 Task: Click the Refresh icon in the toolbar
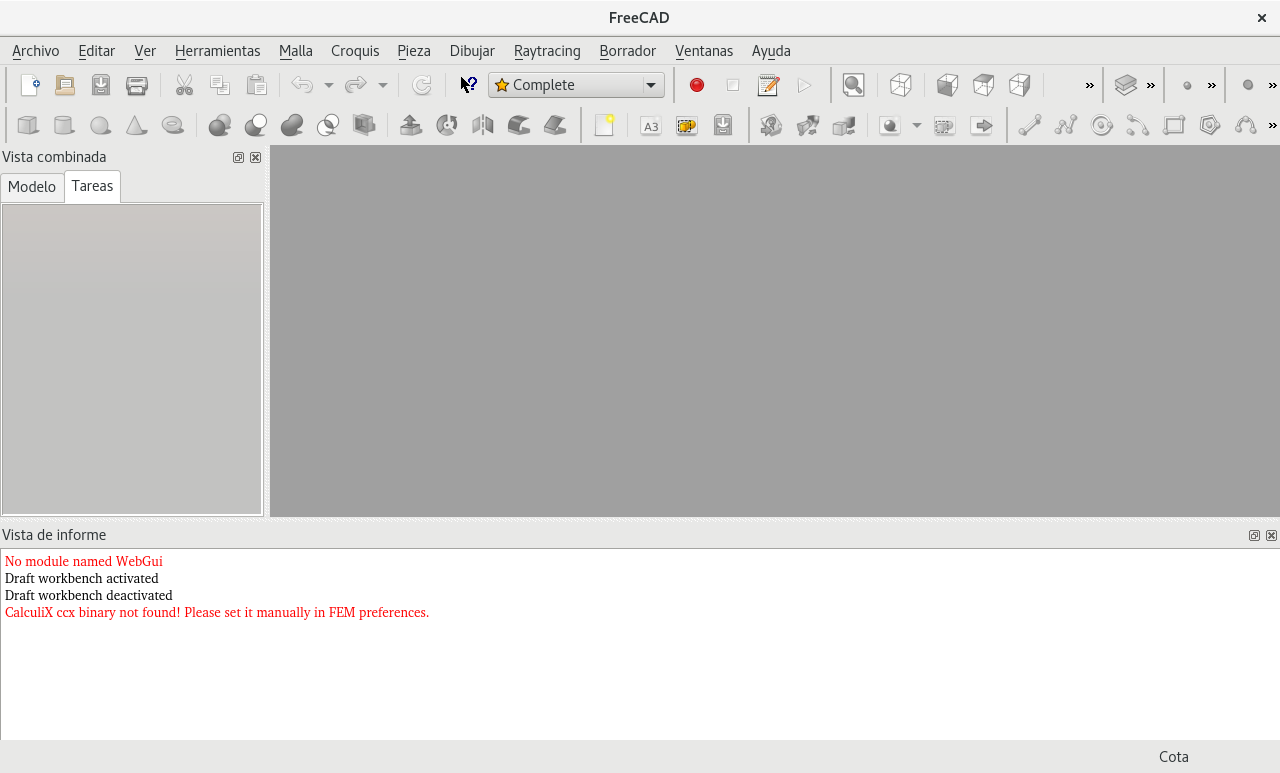tap(422, 85)
